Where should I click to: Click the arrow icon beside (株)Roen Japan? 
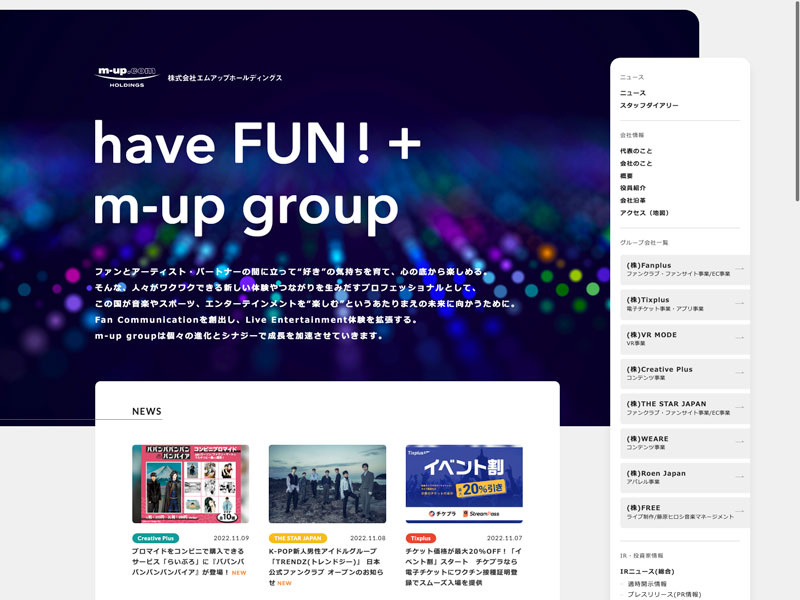pyautogui.click(x=739, y=477)
